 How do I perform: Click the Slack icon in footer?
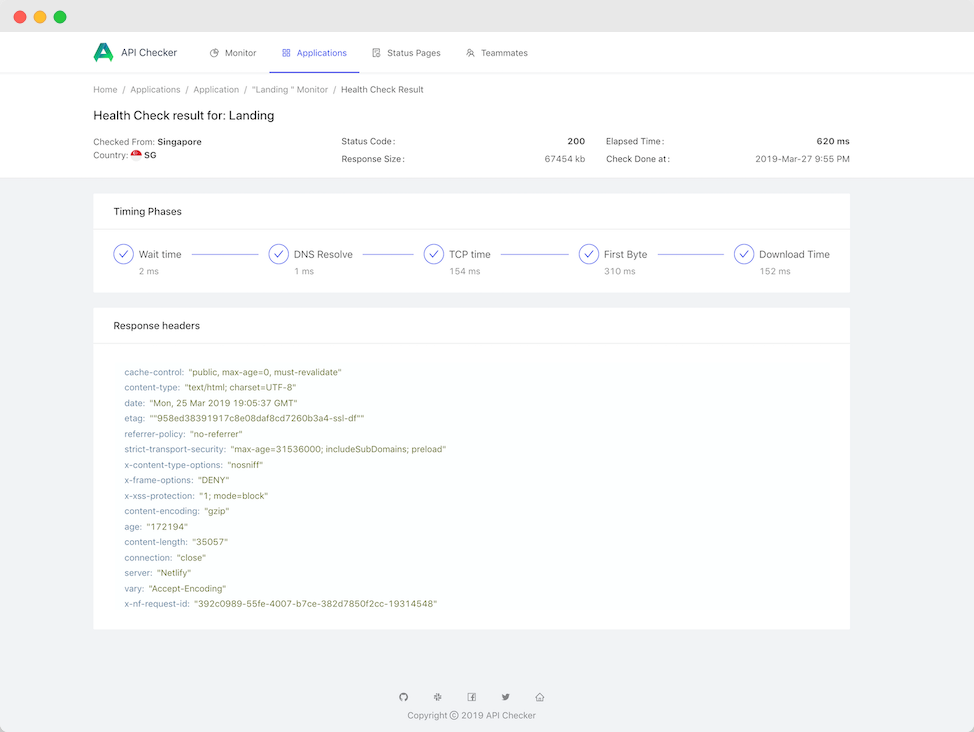438,697
